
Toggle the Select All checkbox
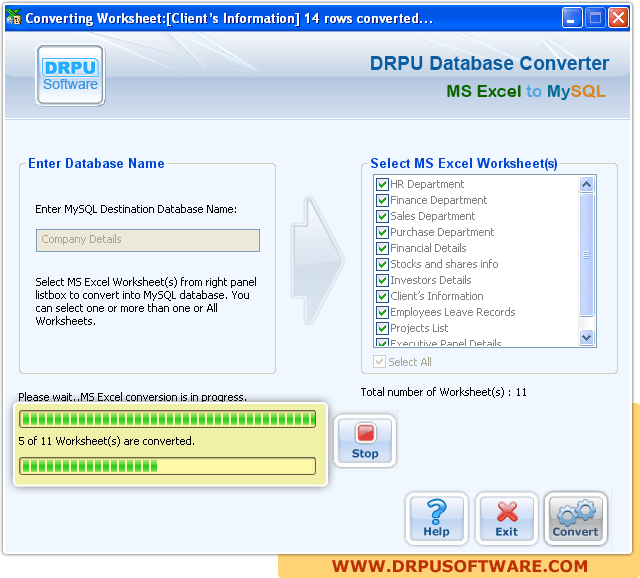[379, 362]
